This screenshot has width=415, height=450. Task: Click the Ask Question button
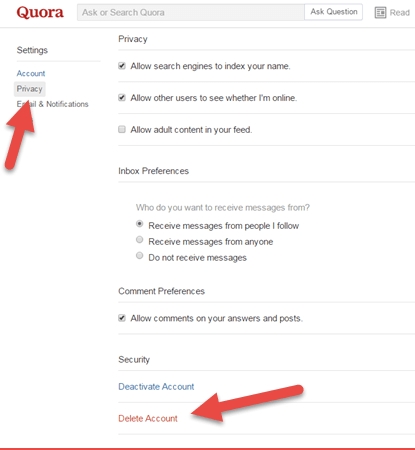tap(334, 12)
